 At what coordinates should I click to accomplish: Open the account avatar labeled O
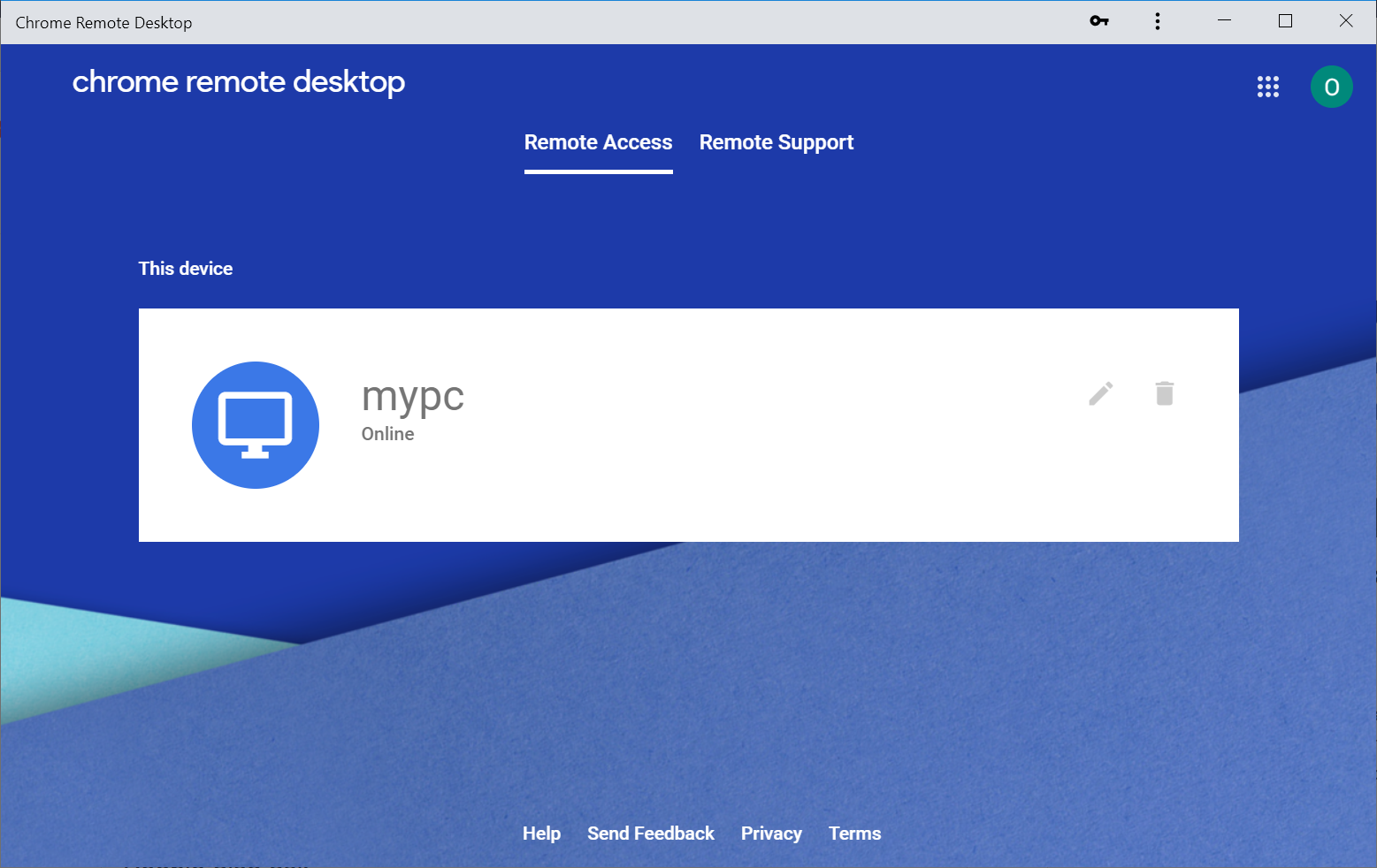(1331, 87)
